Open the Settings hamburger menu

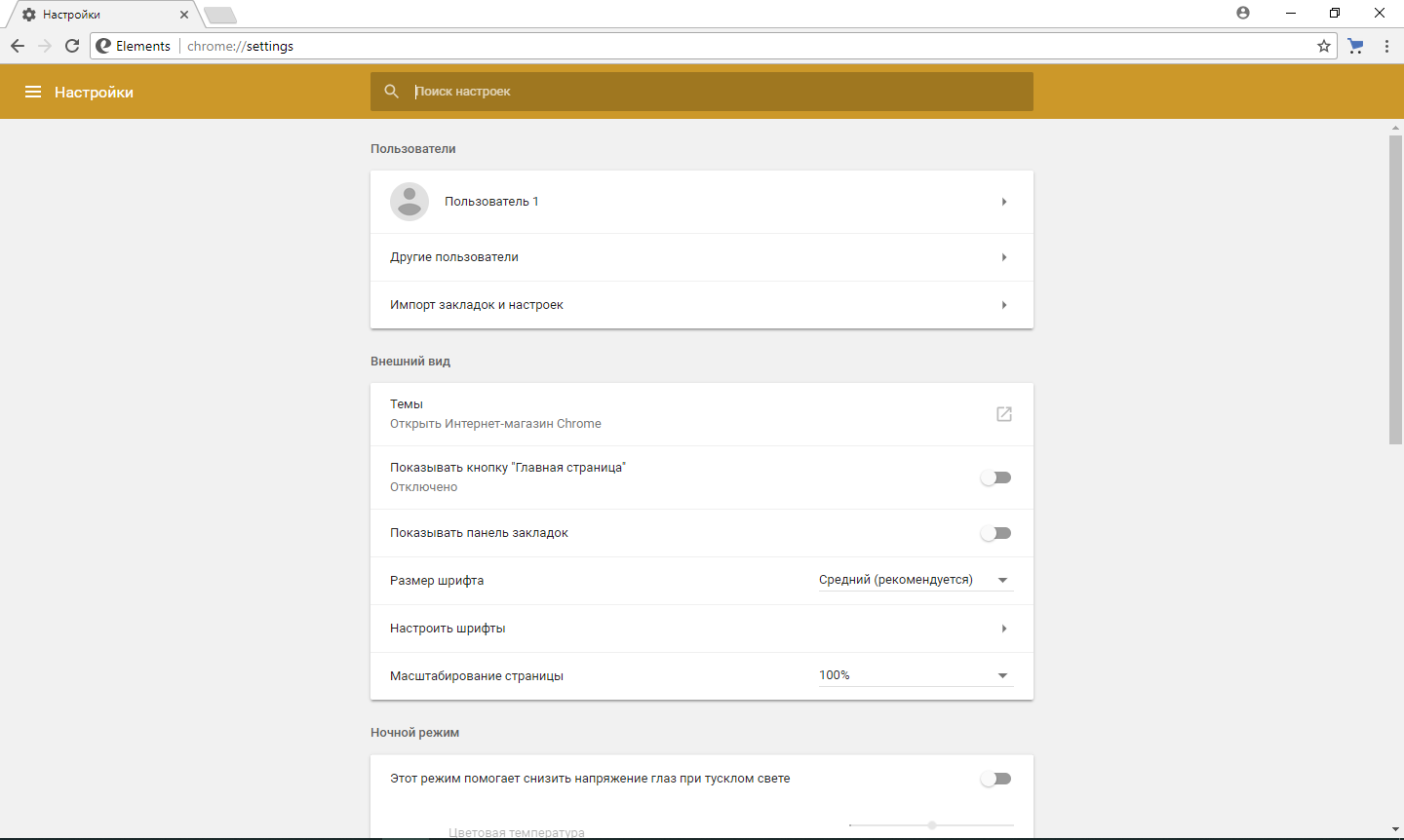[x=33, y=91]
